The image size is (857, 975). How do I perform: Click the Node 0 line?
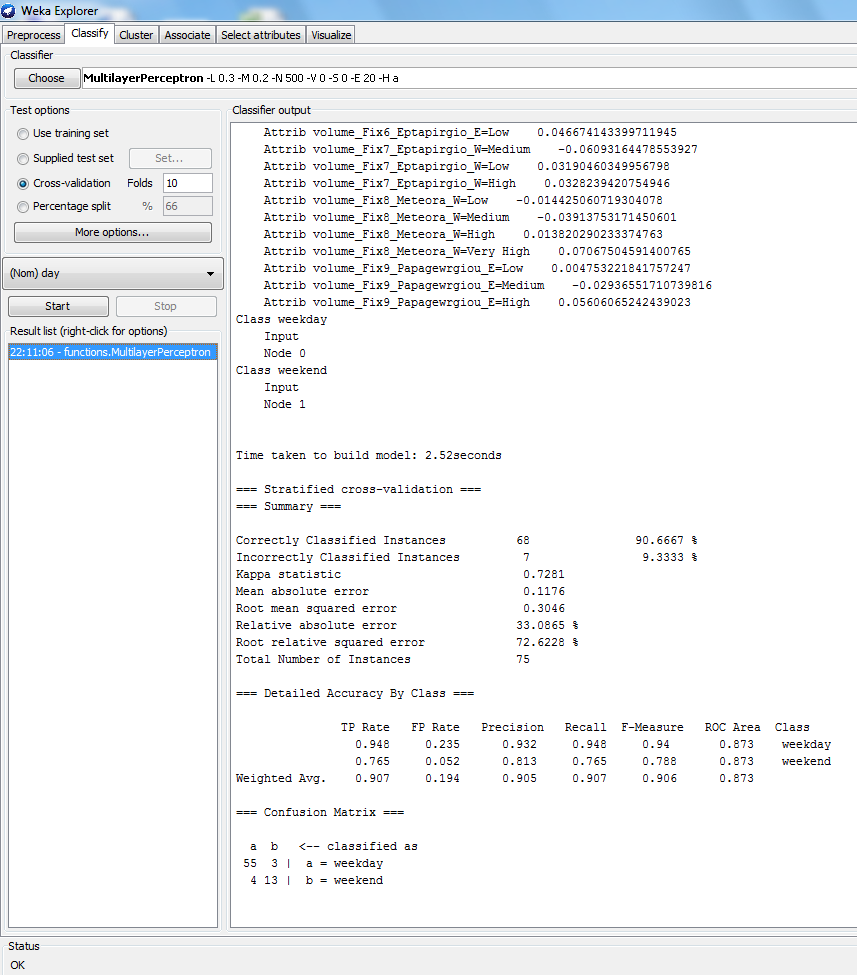(x=284, y=354)
